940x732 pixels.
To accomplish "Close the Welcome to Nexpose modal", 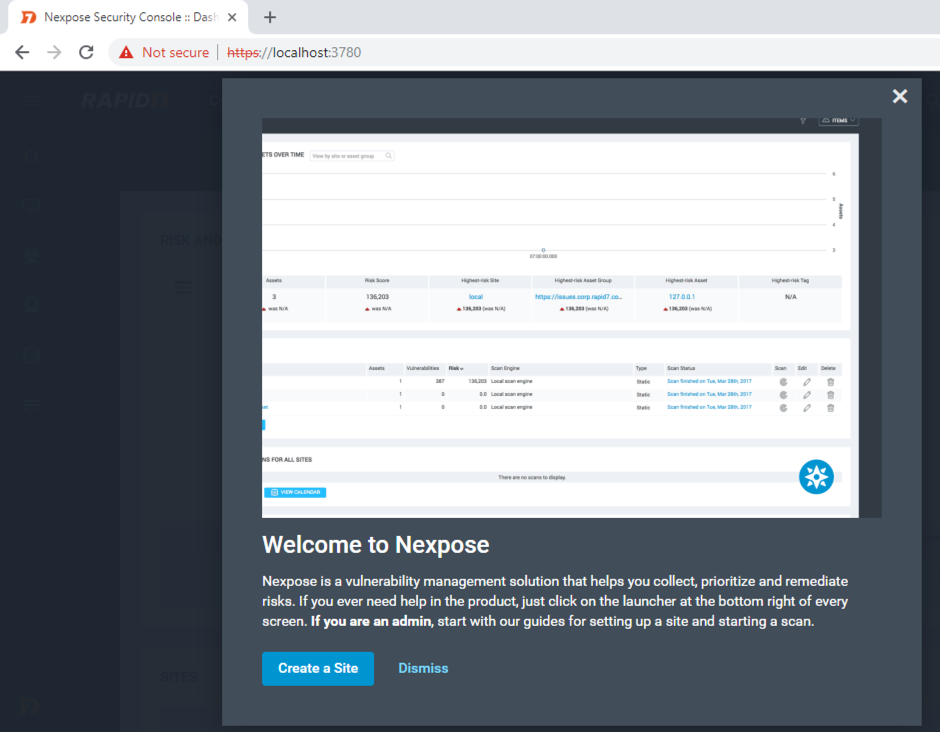I will pyautogui.click(x=899, y=96).
